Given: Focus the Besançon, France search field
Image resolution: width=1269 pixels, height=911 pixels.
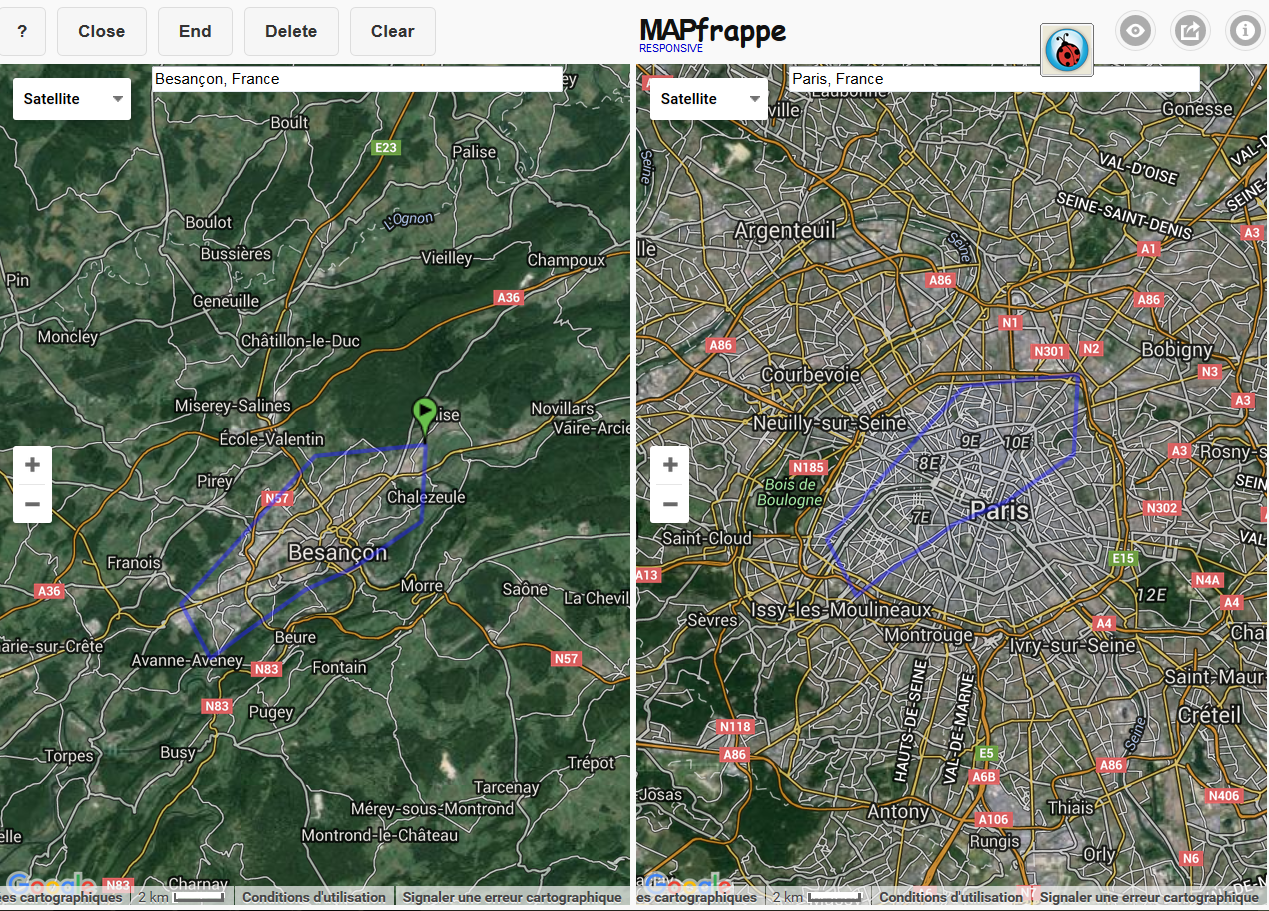Looking at the screenshot, I should [357, 79].
